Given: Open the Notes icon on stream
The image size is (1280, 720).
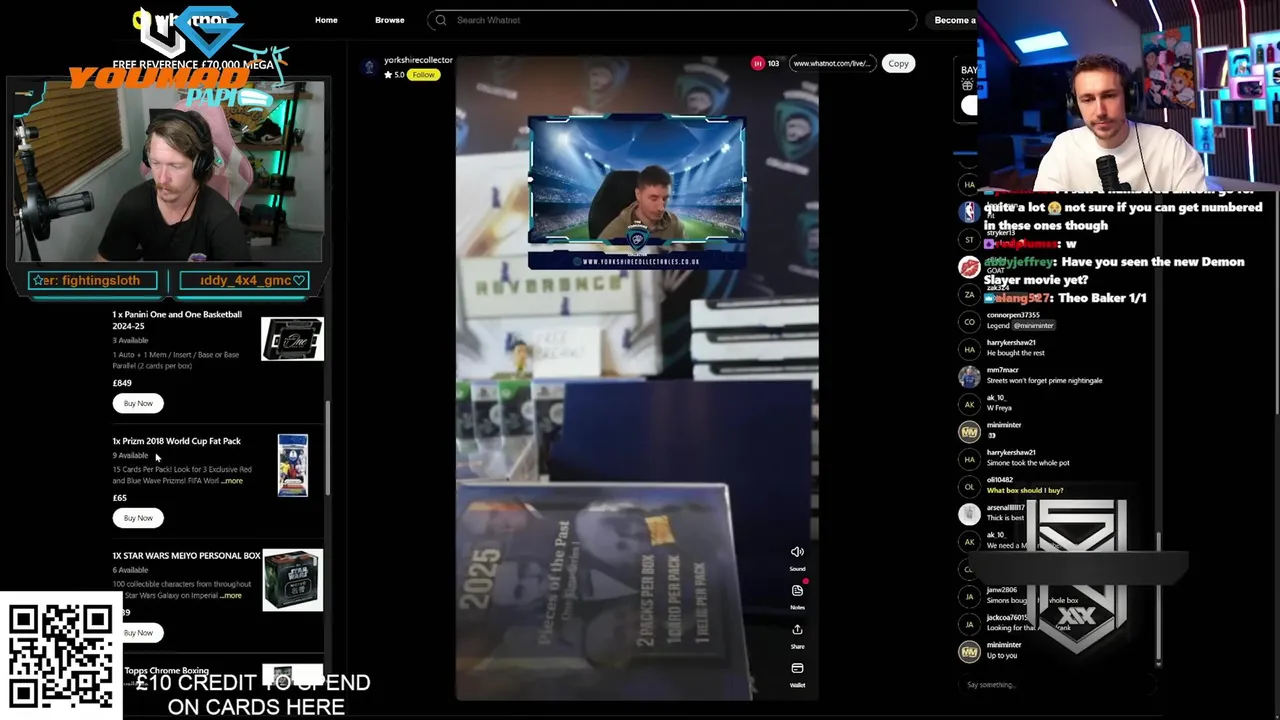Looking at the screenshot, I should pyautogui.click(x=797, y=590).
